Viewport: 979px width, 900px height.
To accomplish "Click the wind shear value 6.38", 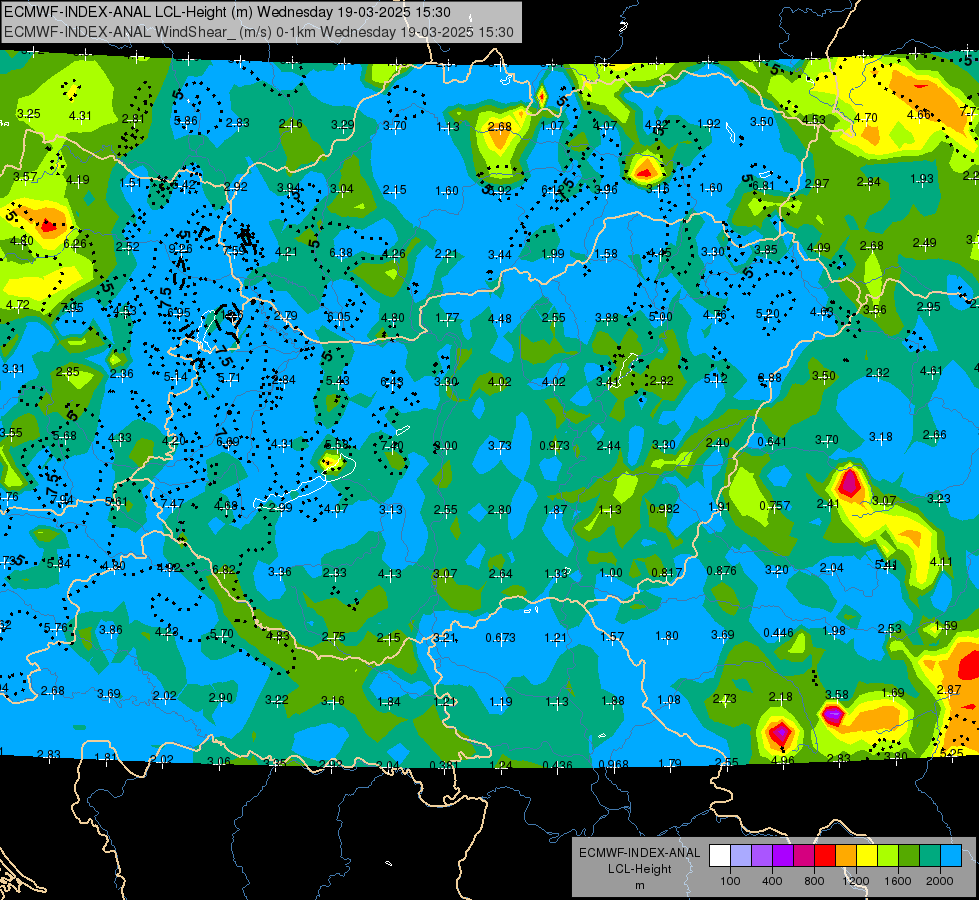I will [x=340, y=252].
